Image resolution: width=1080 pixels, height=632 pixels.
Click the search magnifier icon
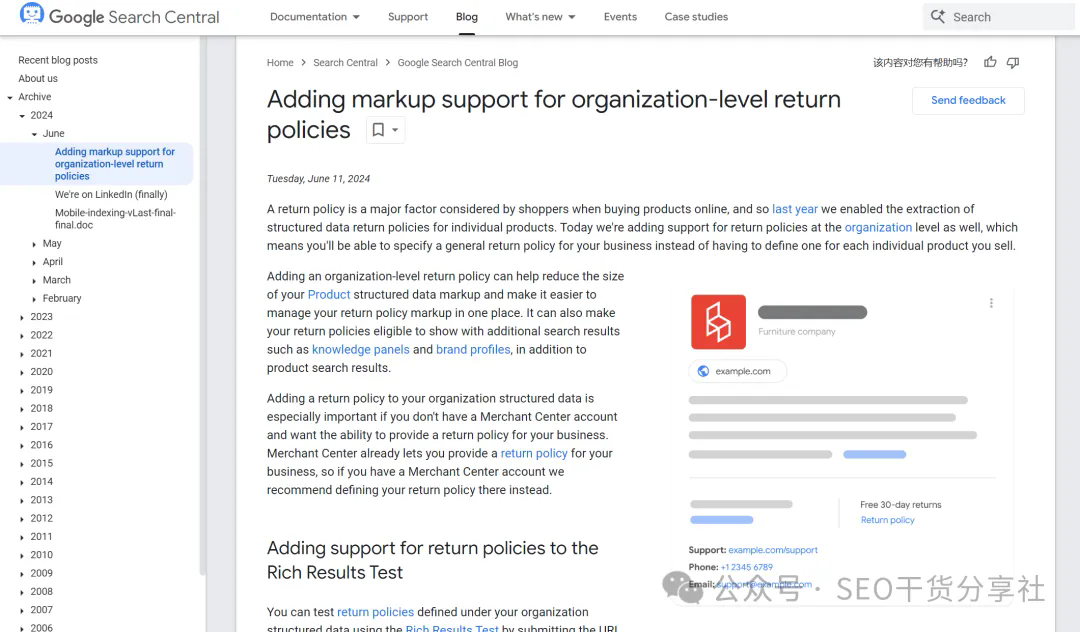(x=937, y=17)
